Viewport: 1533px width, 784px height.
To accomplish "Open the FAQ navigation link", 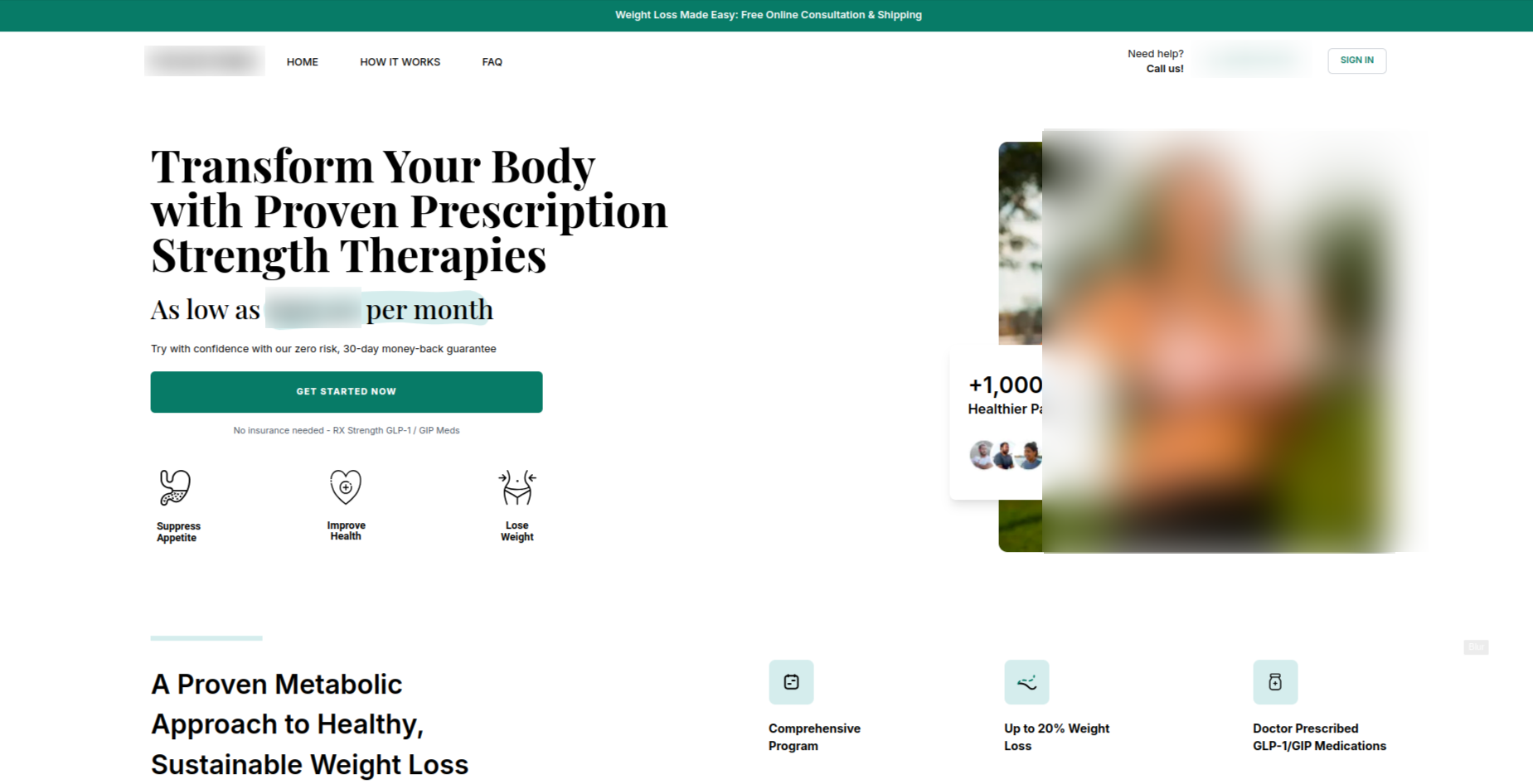I will (492, 62).
